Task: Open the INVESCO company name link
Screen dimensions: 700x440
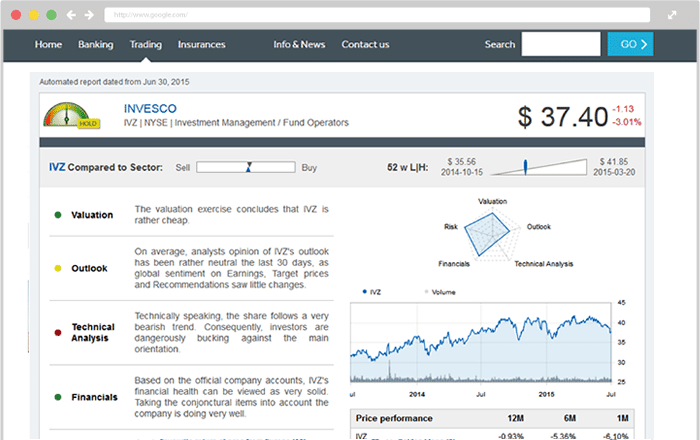Action: (x=150, y=108)
